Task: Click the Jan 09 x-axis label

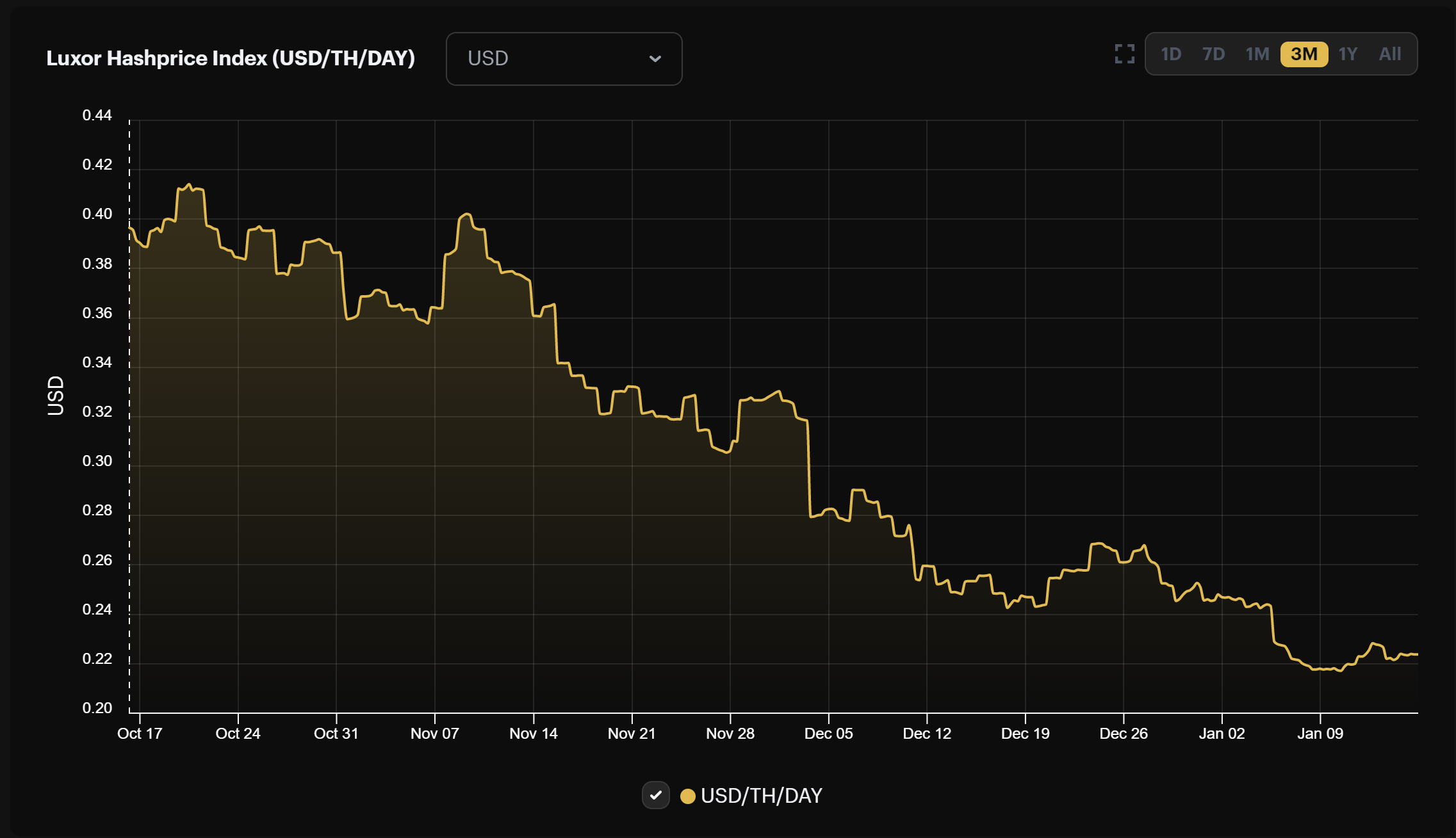Action: click(x=1320, y=734)
